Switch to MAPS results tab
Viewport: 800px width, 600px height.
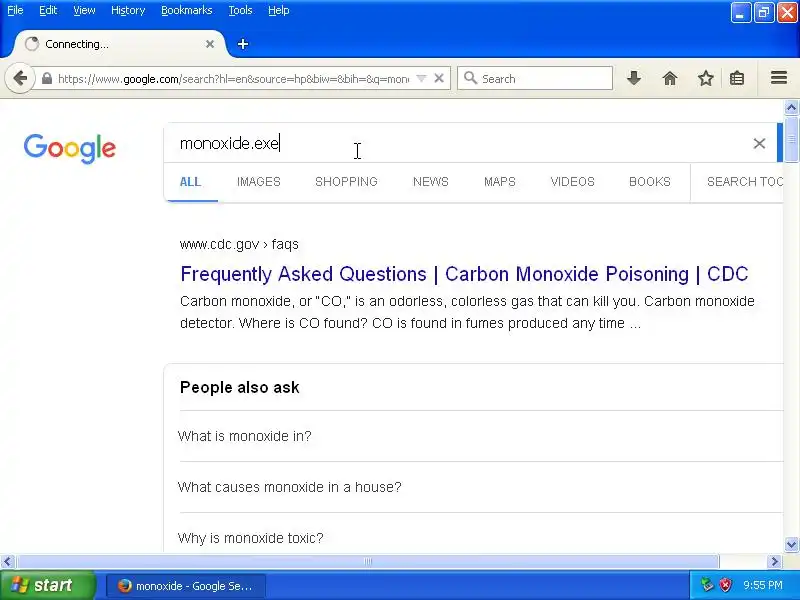(499, 182)
